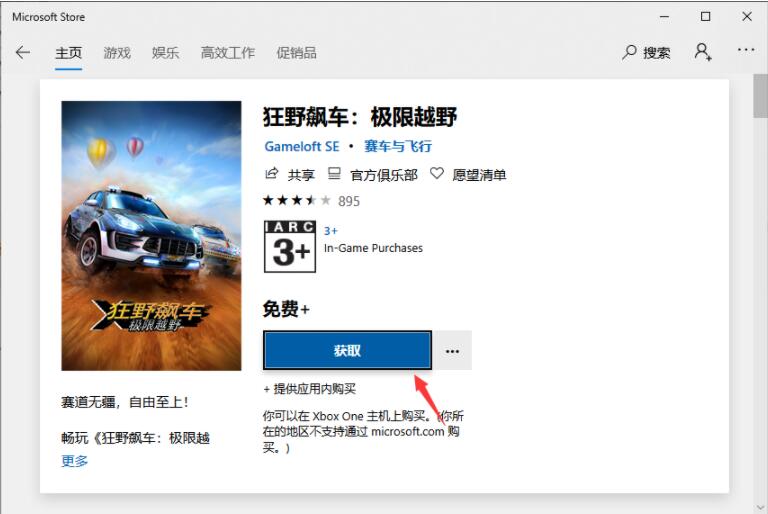Open more options next to 获取
The image size is (768, 514).
click(x=453, y=351)
